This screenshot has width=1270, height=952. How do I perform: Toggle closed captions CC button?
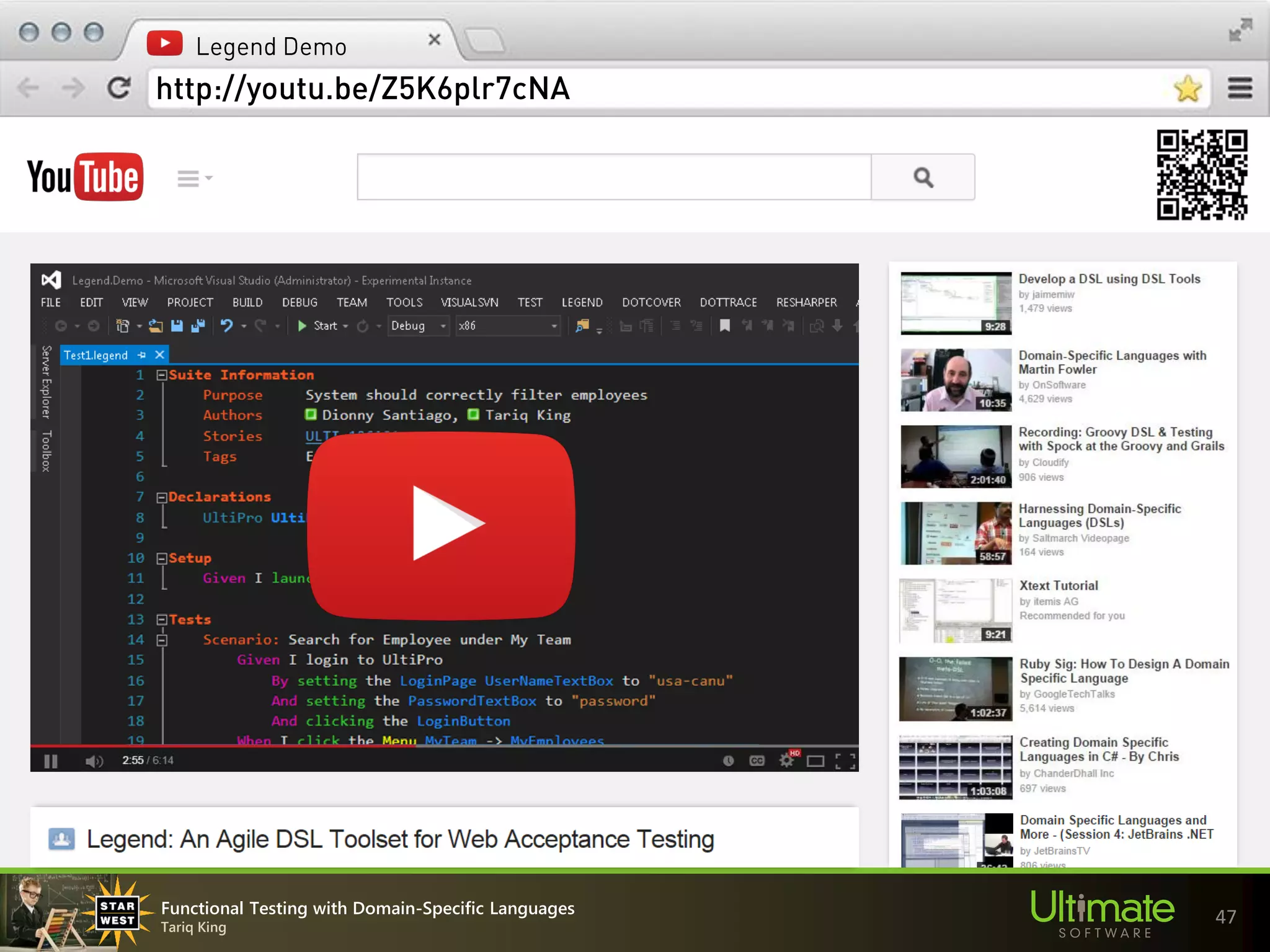(x=757, y=760)
